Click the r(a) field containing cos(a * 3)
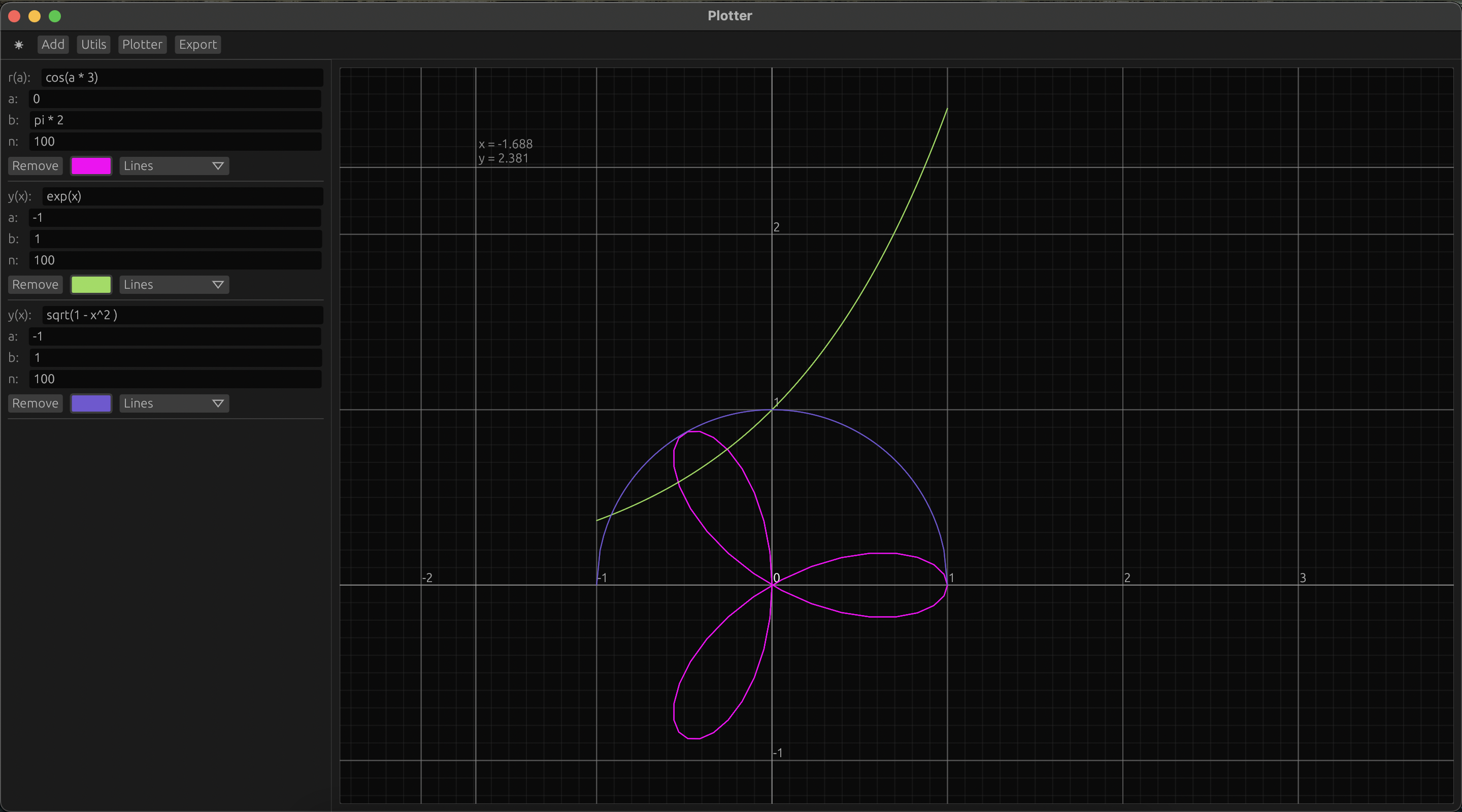1462x812 pixels. click(x=182, y=78)
